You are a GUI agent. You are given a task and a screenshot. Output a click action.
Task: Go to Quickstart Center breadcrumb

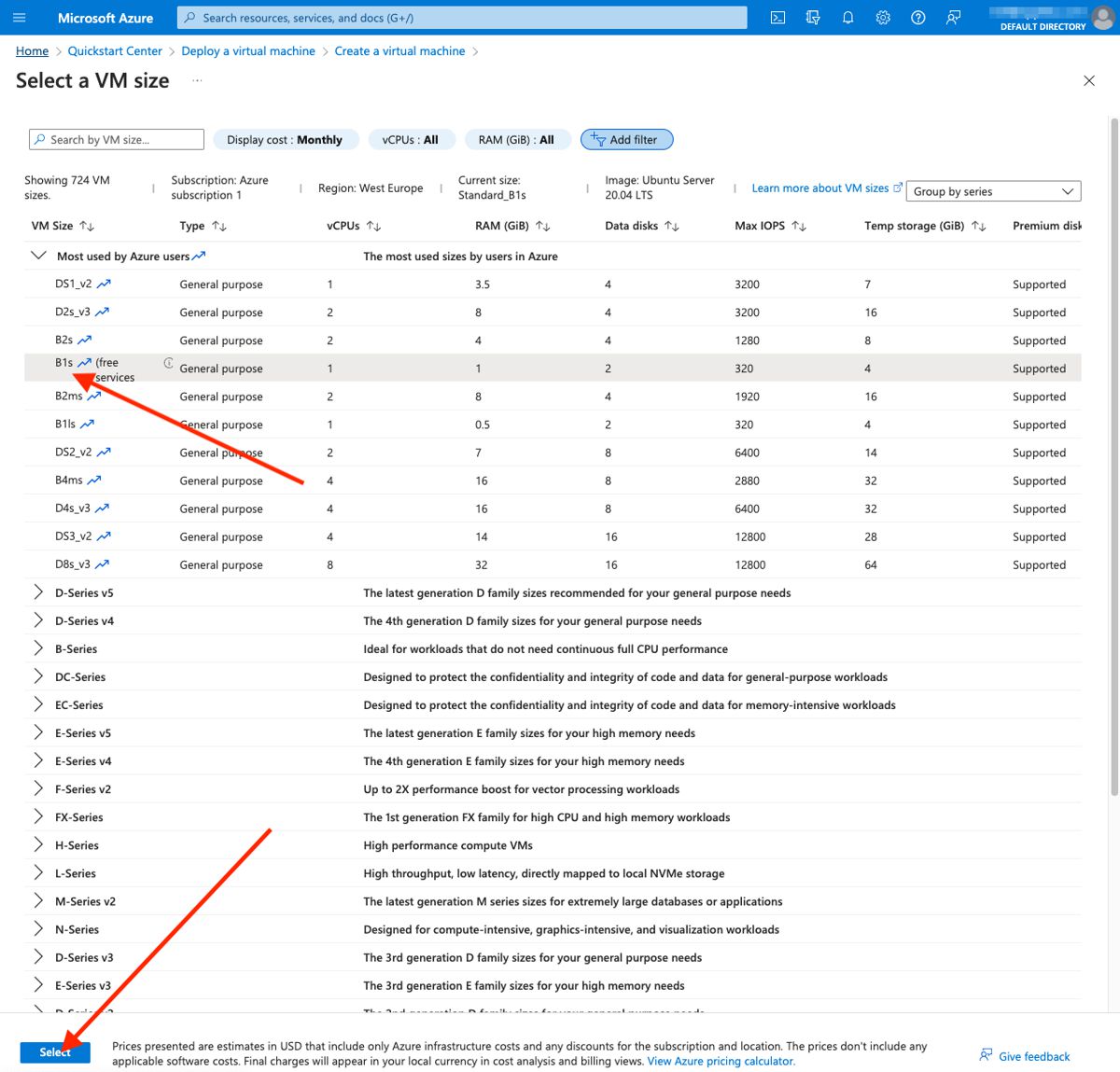click(115, 51)
